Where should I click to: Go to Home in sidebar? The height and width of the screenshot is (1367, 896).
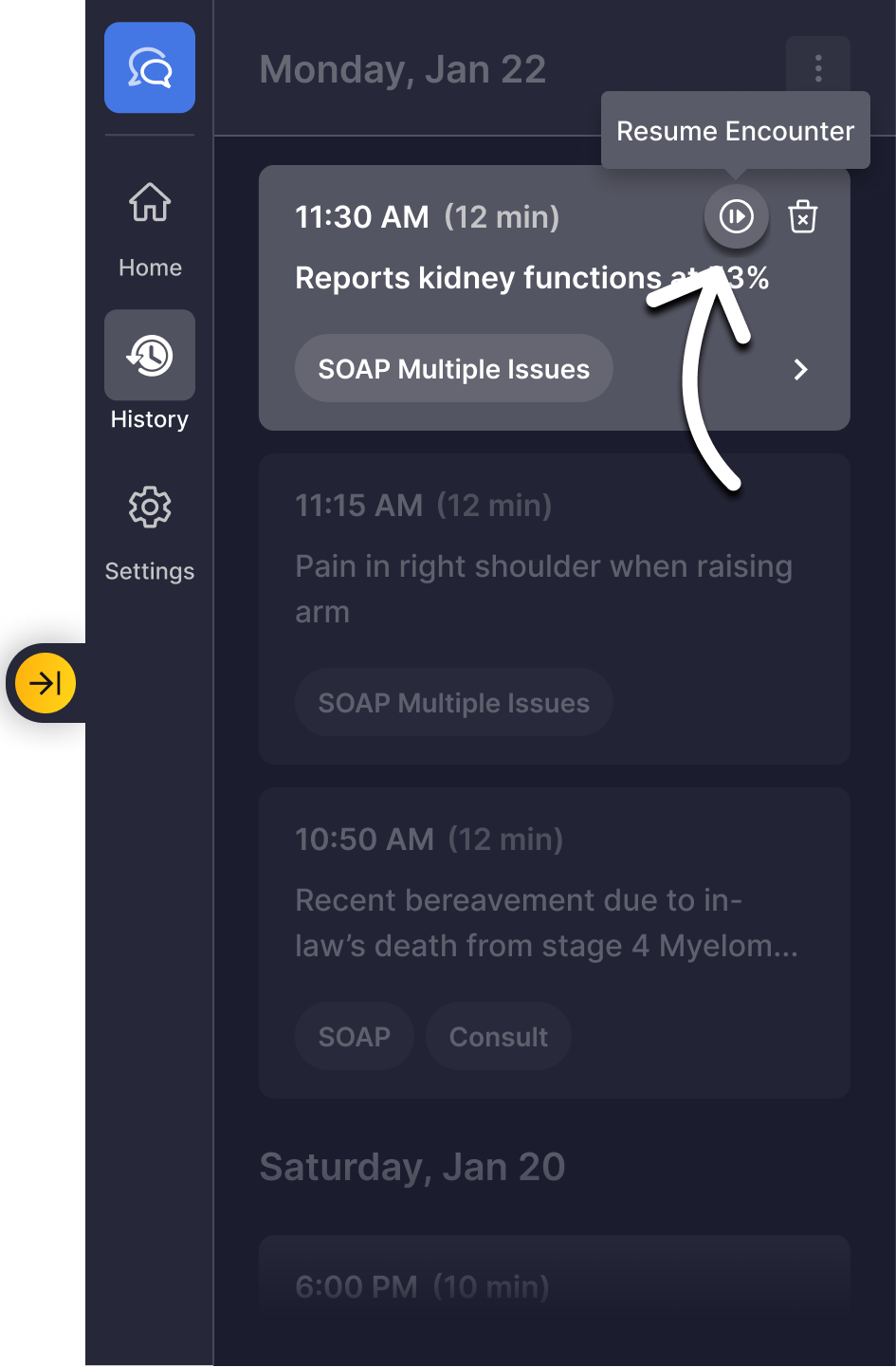click(150, 203)
